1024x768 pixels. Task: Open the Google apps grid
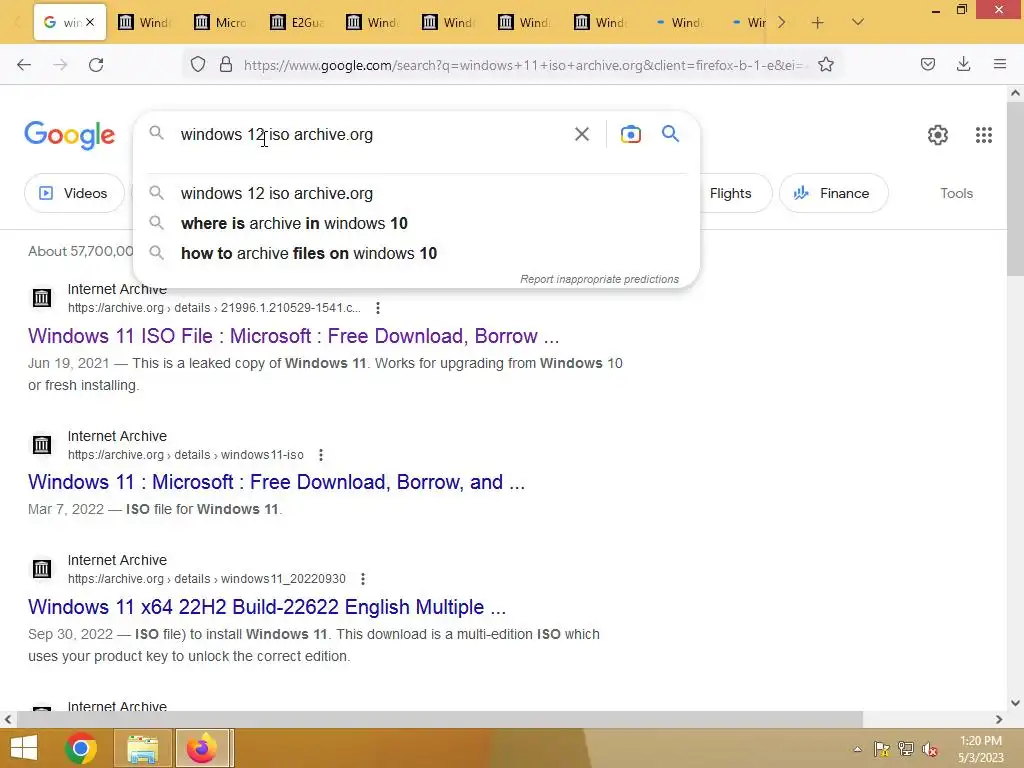coord(984,135)
